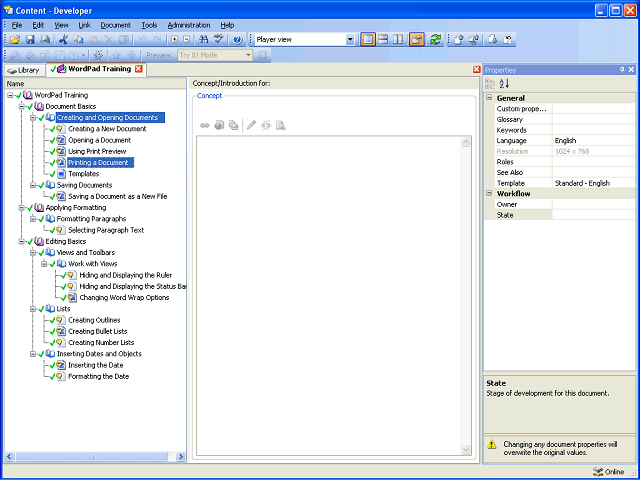Open the Link menu
The width and height of the screenshot is (640, 480).
[84, 25]
